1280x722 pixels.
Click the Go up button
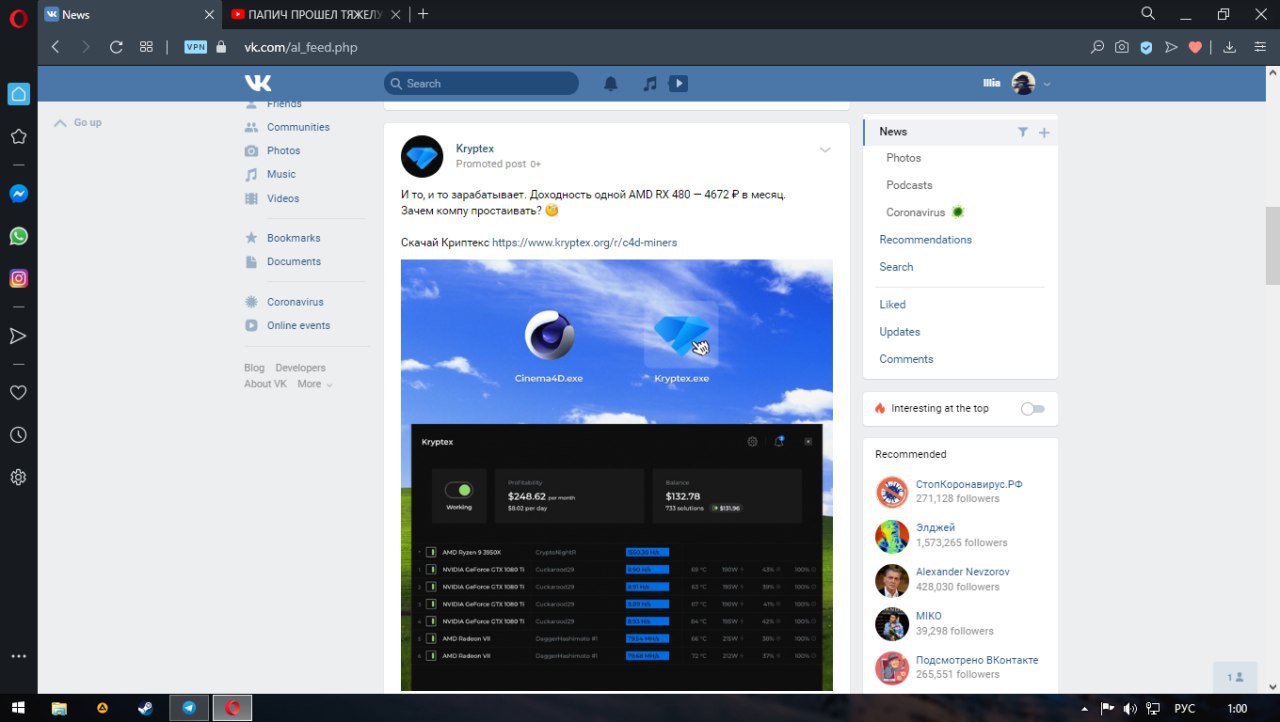pyautogui.click(x=78, y=122)
